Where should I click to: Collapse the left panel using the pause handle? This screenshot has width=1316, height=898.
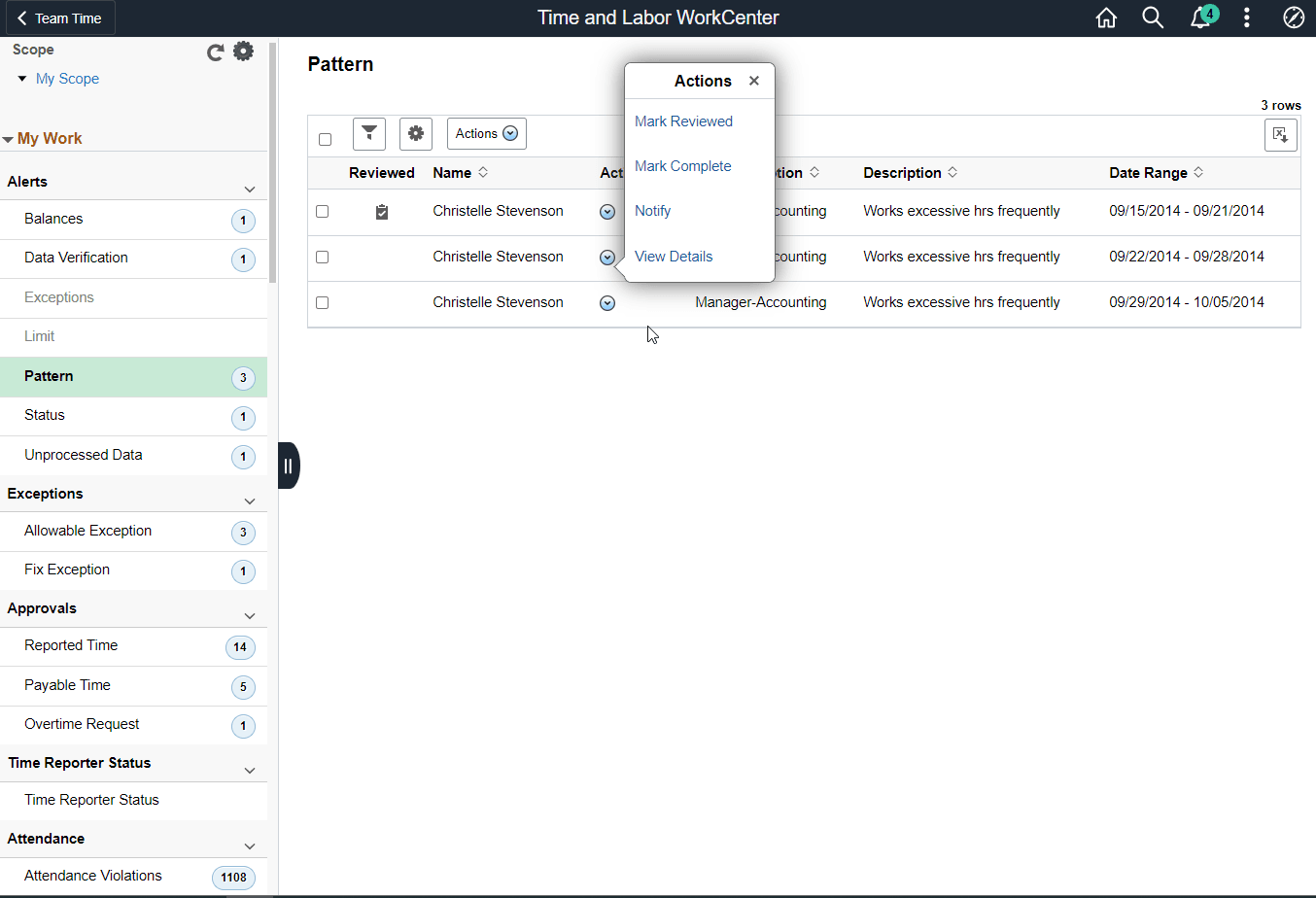[288, 465]
